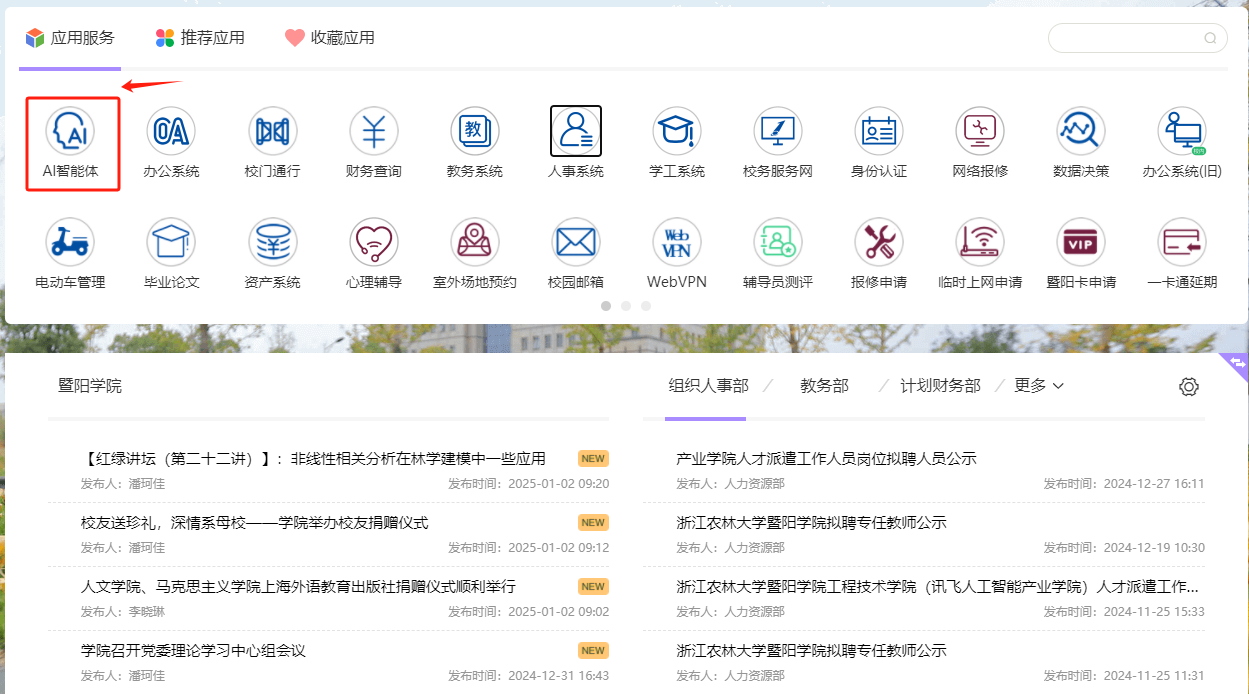Launch the 办公系统 OA icon
This screenshot has height=694, width=1249.
point(171,131)
